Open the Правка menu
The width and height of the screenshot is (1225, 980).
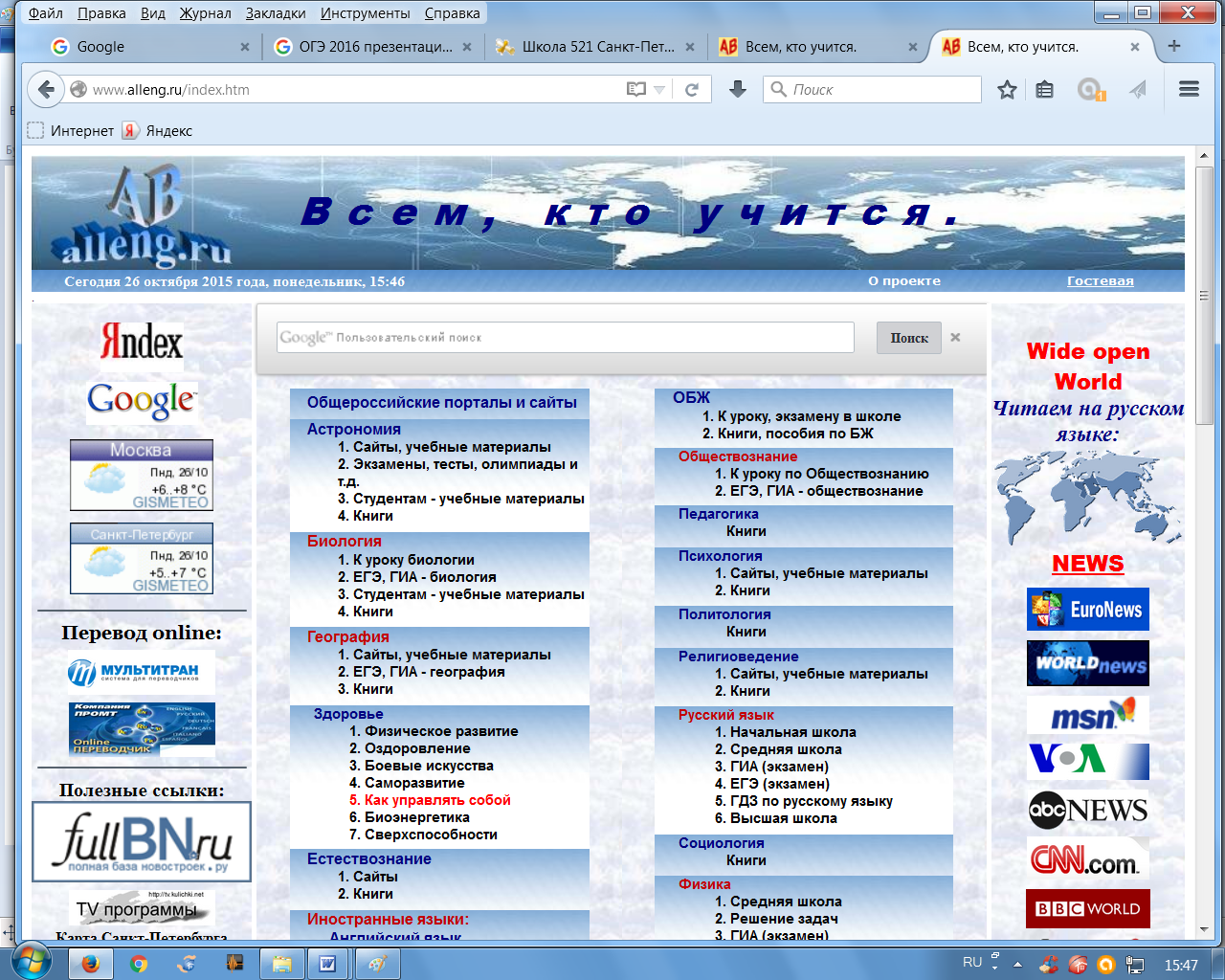101,12
